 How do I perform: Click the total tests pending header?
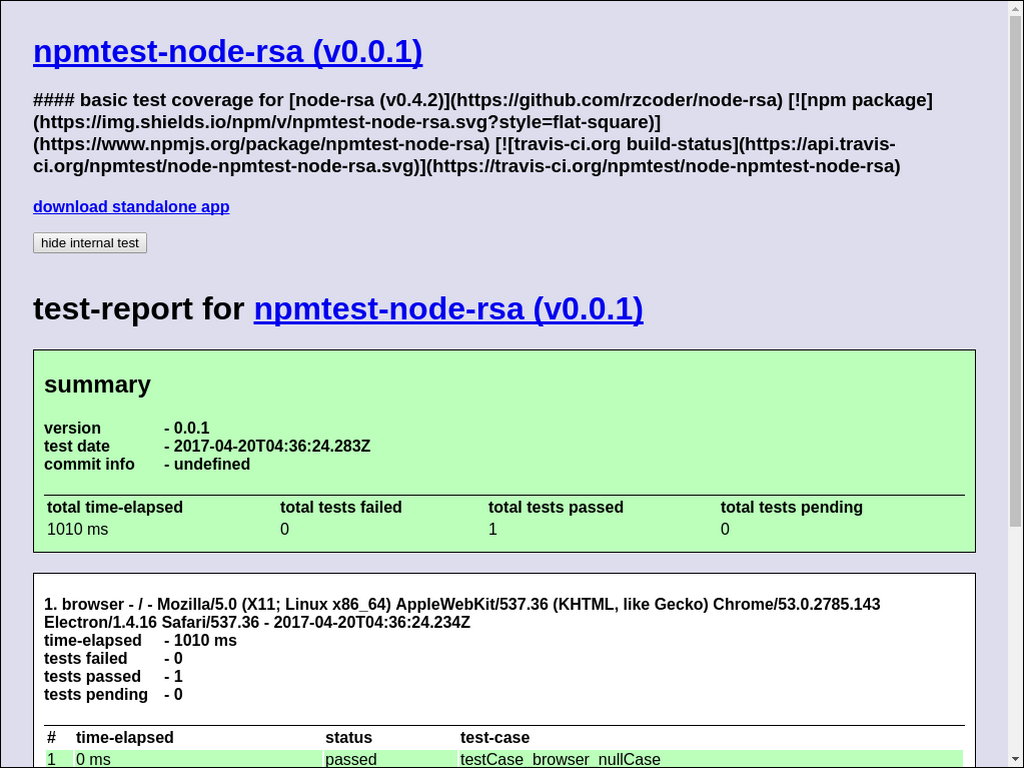point(791,507)
